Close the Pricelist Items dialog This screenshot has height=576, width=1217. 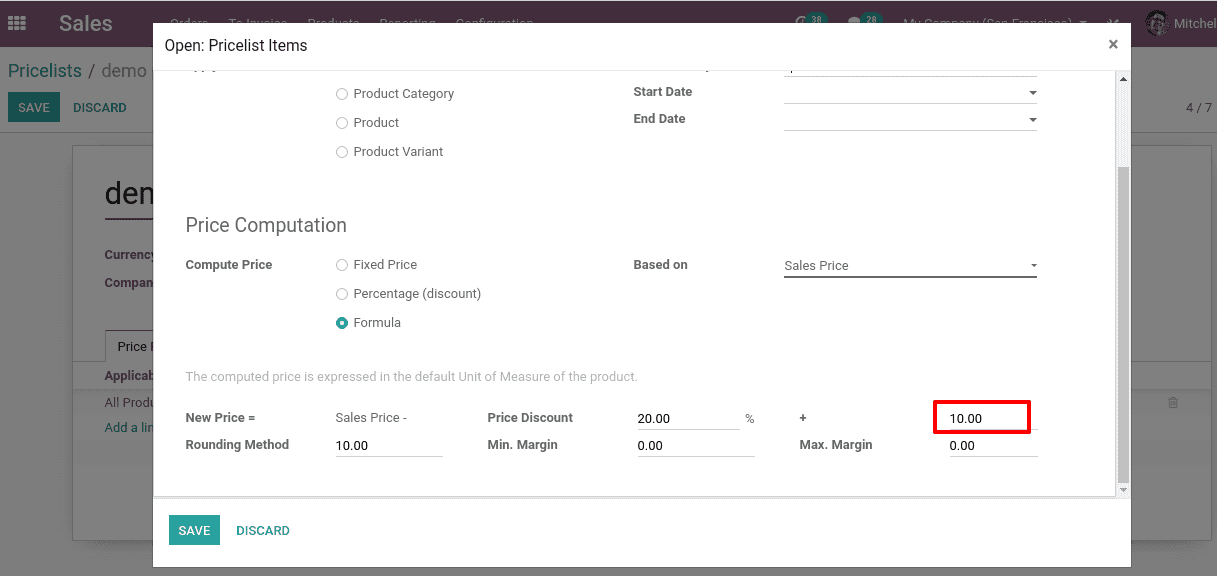[x=1113, y=44]
